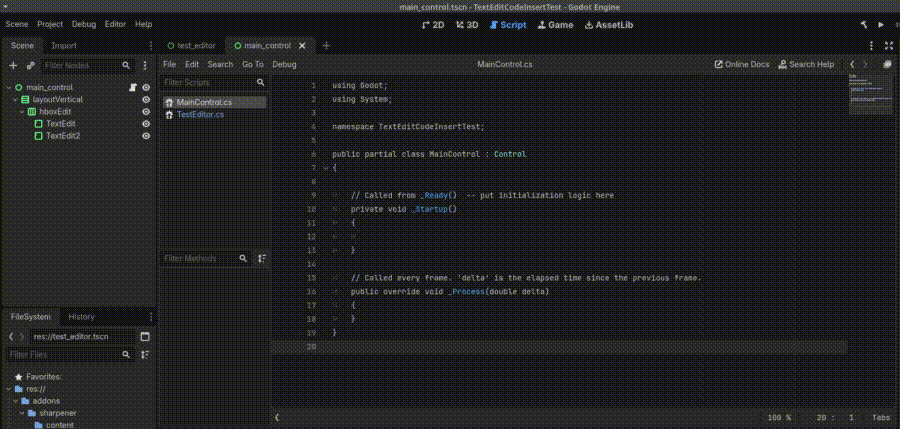Viewport: 900px width, 429px height.
Task: Add a new scene tab with plus
Action: 326,46
